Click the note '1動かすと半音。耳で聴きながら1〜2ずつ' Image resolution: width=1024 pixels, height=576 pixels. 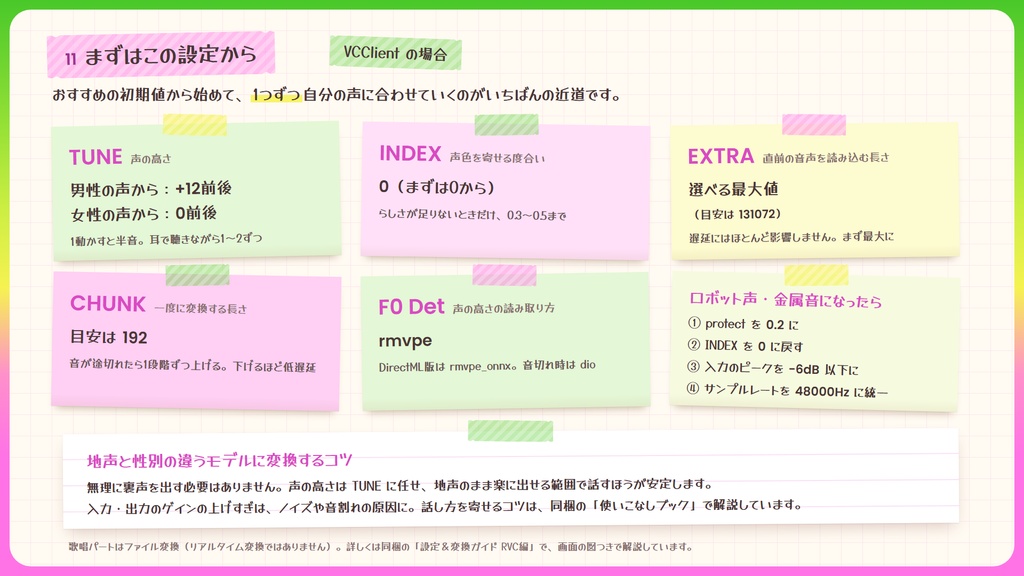click(x=167, y=239)
